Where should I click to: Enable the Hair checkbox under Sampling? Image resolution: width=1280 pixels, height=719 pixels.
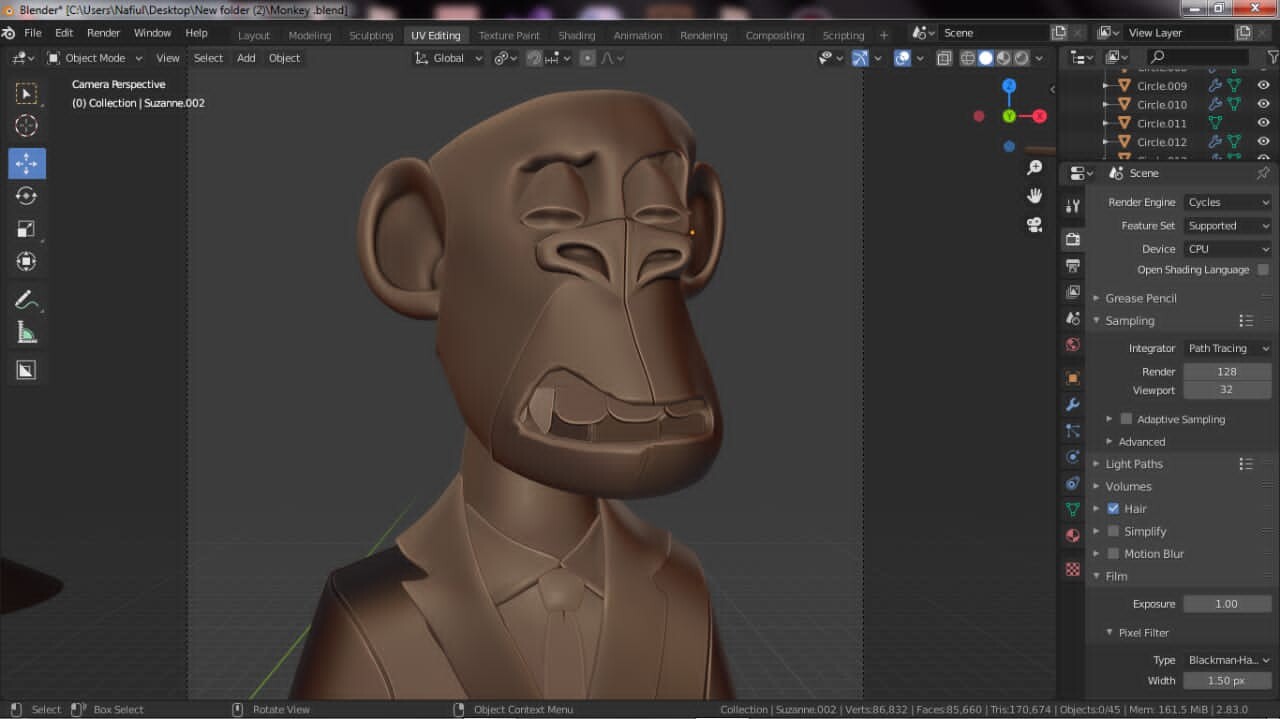pos(1113,508)
